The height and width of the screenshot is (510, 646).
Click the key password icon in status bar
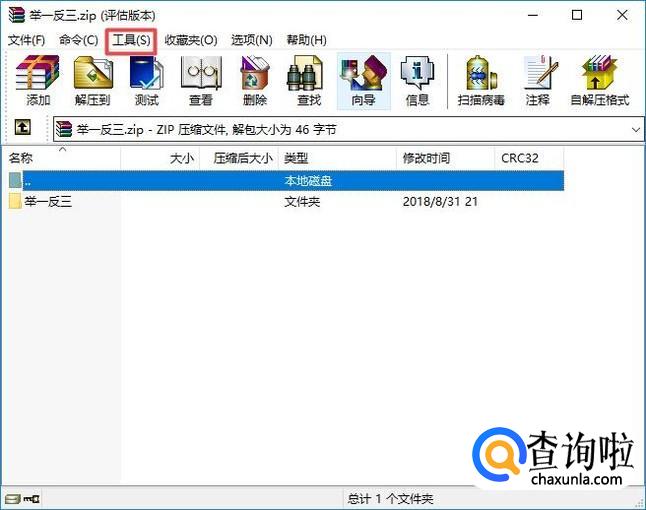pyautogui.click(x=32, y=499)
